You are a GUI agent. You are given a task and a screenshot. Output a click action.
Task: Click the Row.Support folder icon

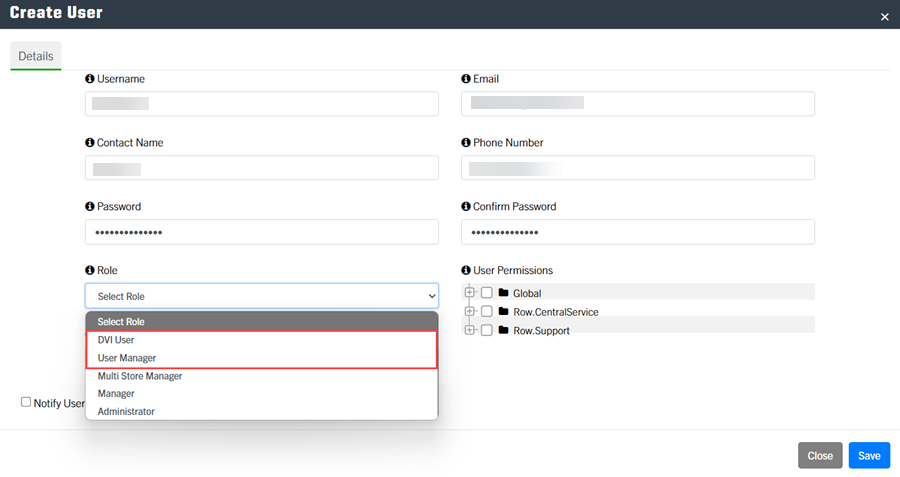click(x=503, y=330)
